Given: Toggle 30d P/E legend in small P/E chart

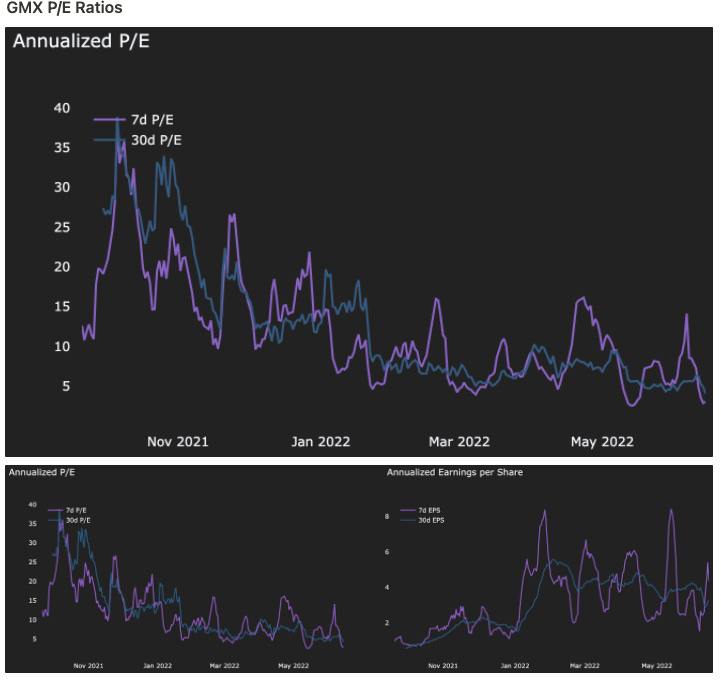Looking at the screenshot, I should pos(69,520).
